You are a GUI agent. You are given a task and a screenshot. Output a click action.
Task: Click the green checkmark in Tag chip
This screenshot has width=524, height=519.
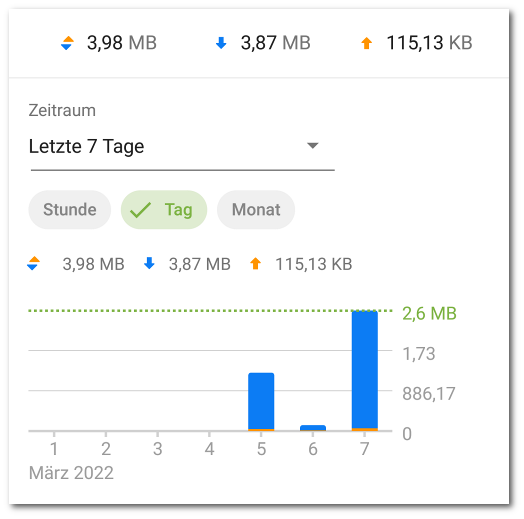click(x=140, y=210)
